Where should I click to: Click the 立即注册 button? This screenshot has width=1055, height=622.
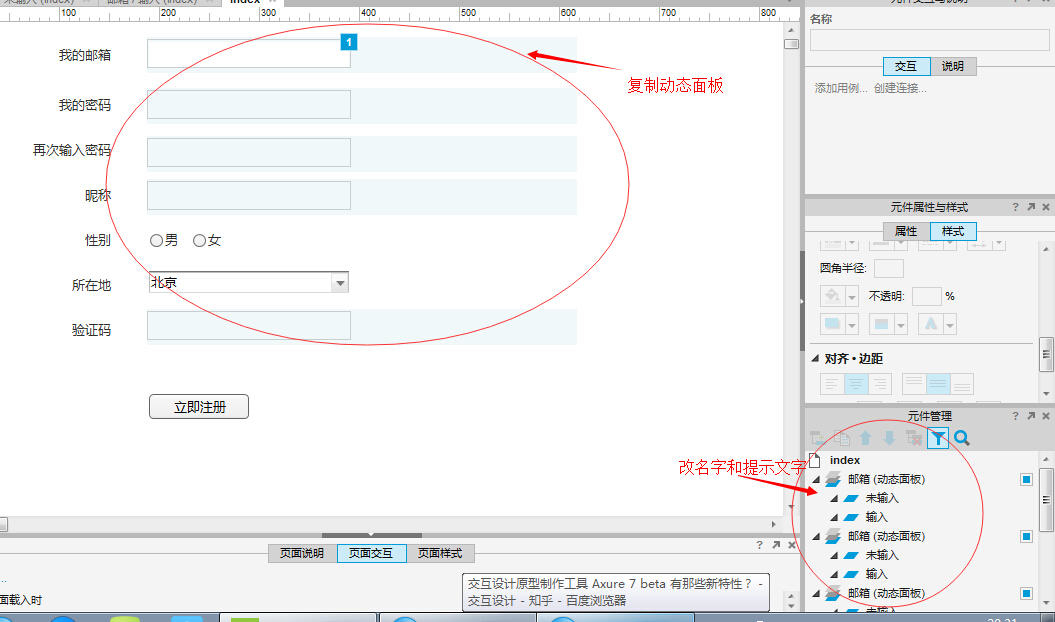point(198,407)
